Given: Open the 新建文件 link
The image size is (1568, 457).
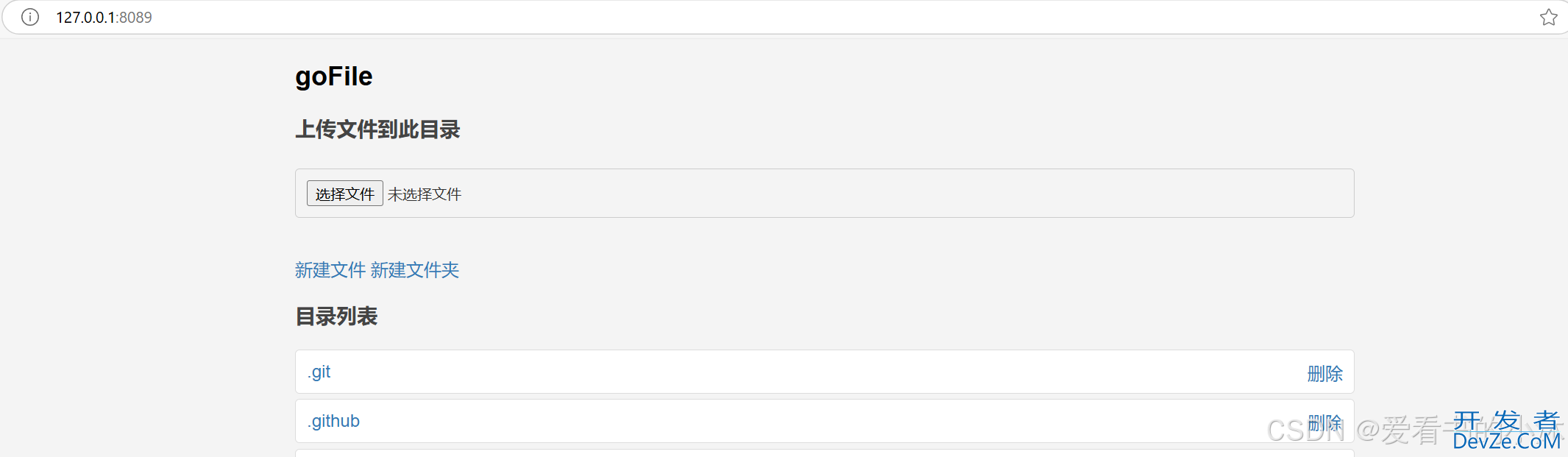Looking at the screenshot, I should coord(330,270).
